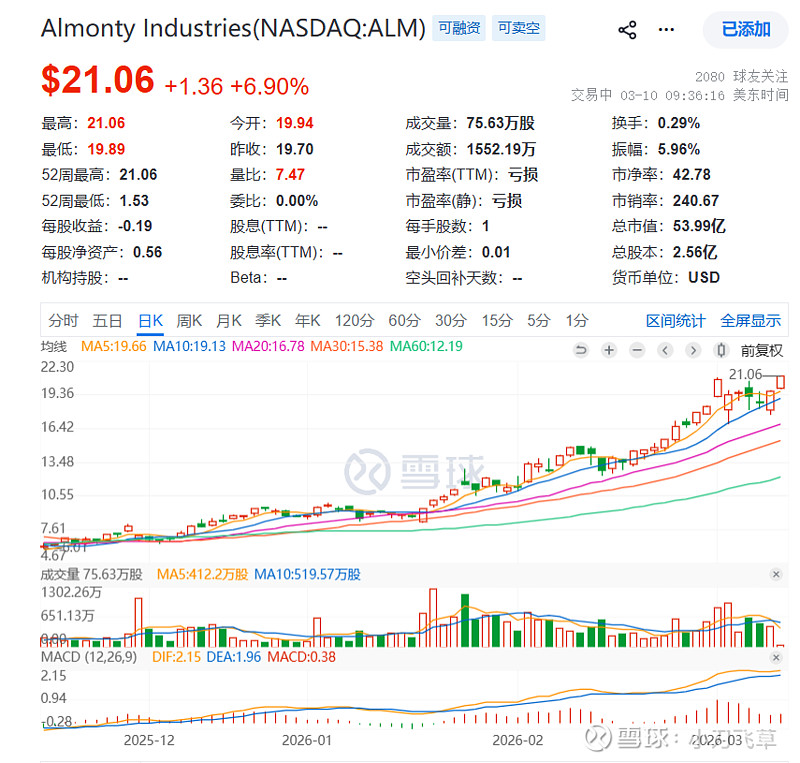Click the share icon

point(627,30)
